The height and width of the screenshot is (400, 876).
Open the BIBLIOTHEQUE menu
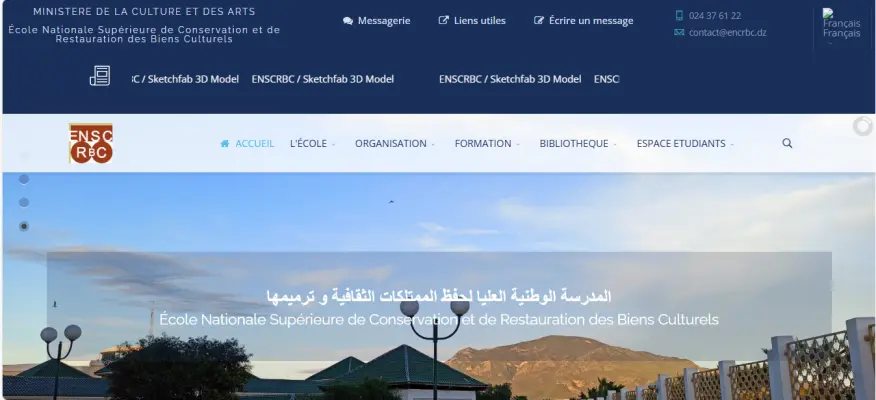(578, 144)
